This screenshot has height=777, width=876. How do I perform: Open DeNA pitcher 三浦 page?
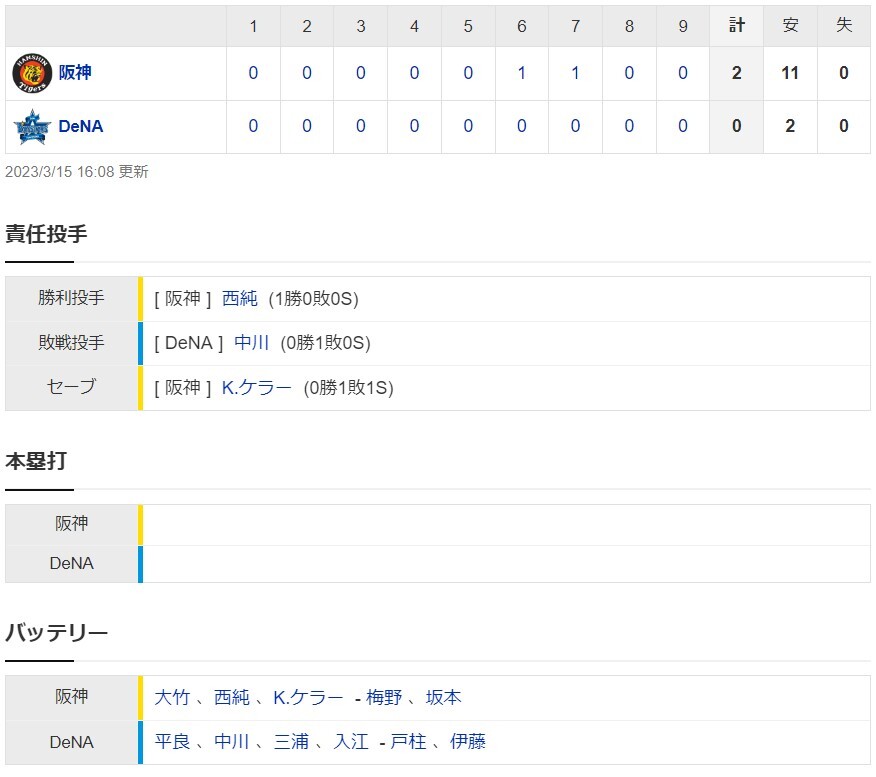coord(291,742)
